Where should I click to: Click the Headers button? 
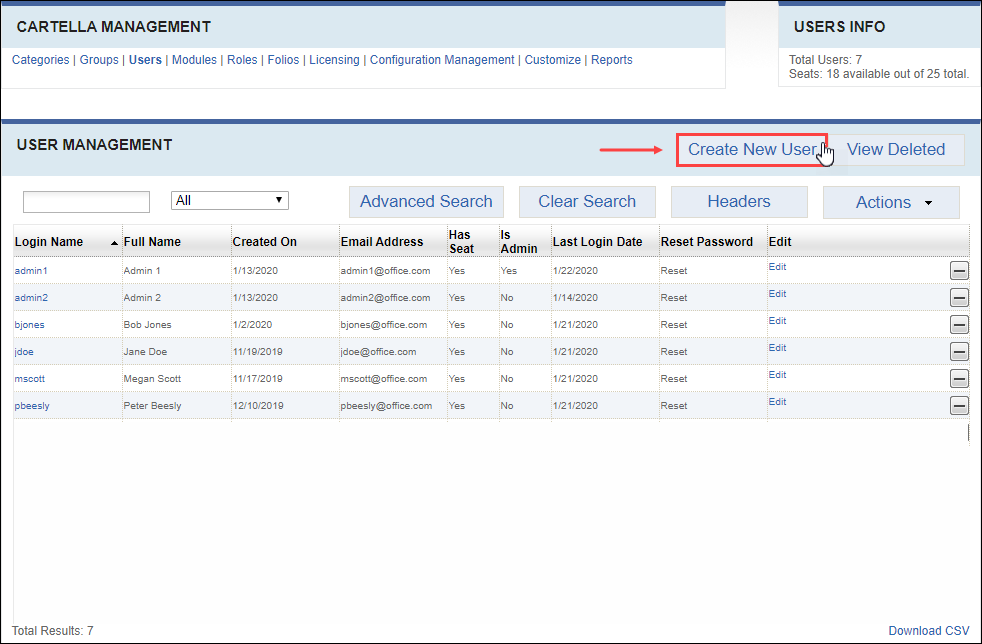(x=739, y=202)
